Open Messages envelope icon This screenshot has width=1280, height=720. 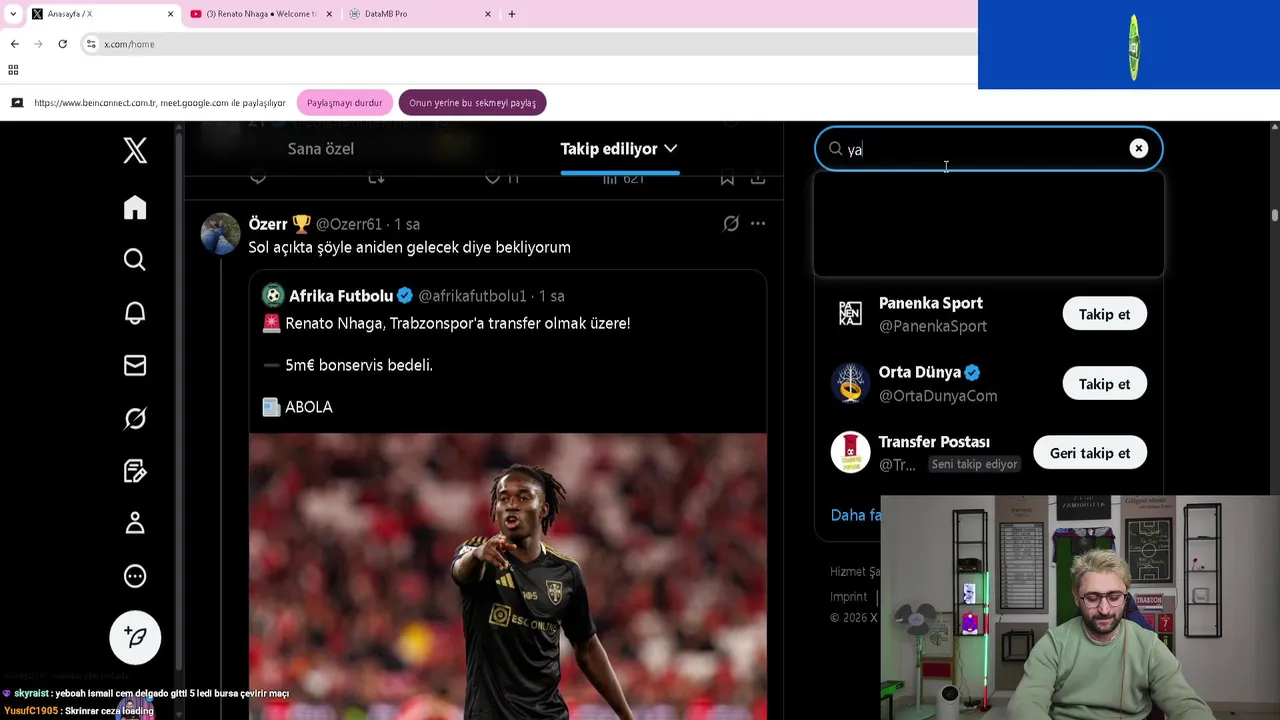click(x=135, y=366)
